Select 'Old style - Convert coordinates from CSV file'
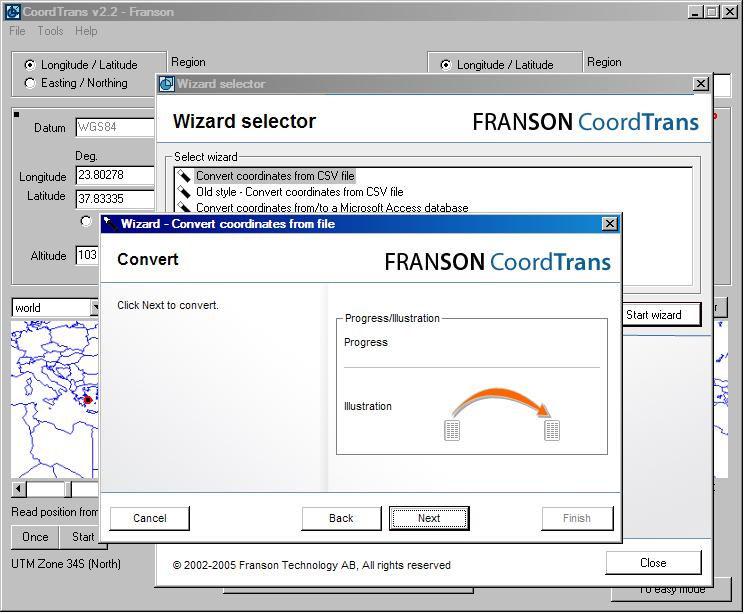The image size is (744, 614). click(299, 192)
